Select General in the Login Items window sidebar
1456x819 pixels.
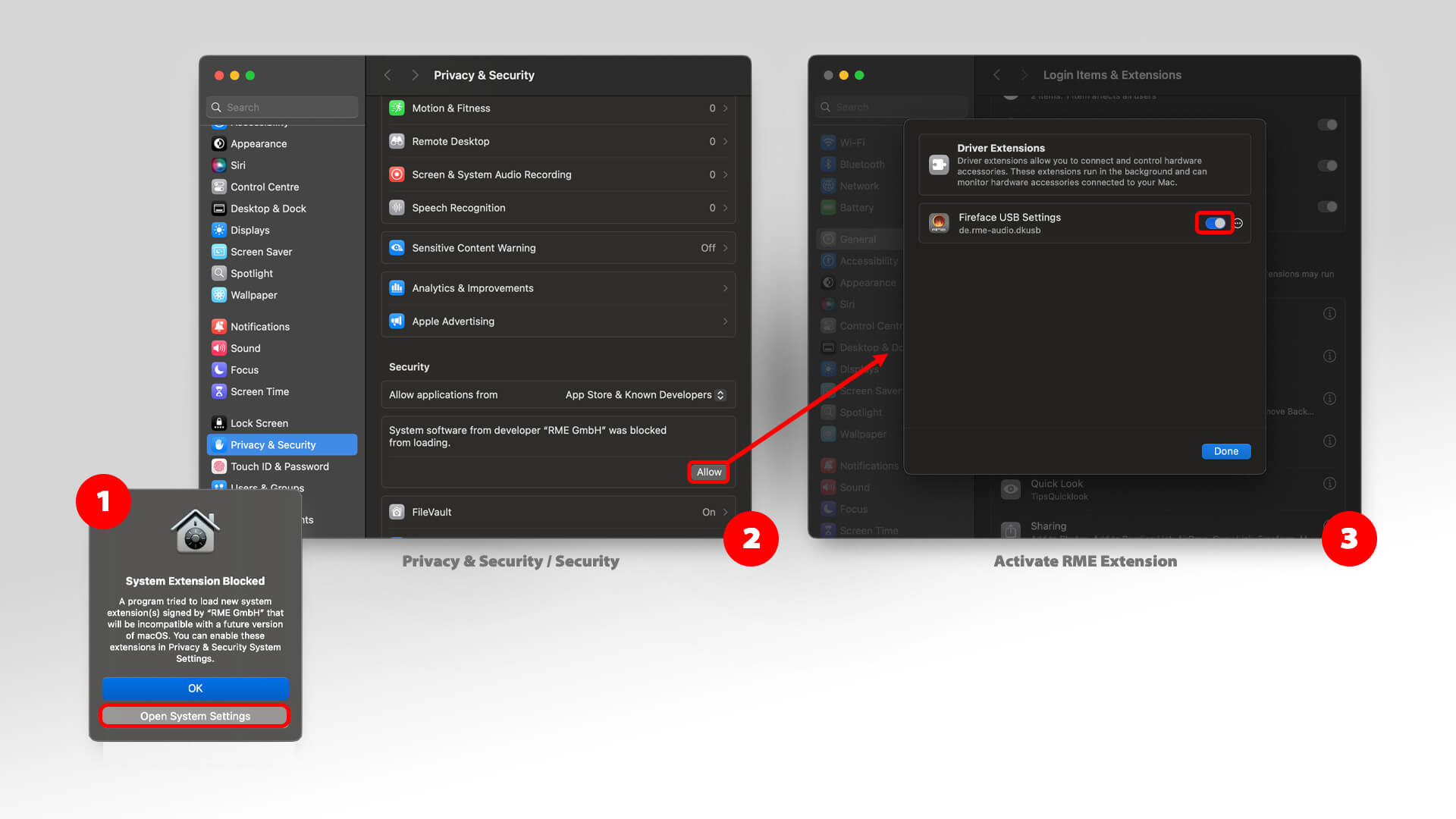859,239
